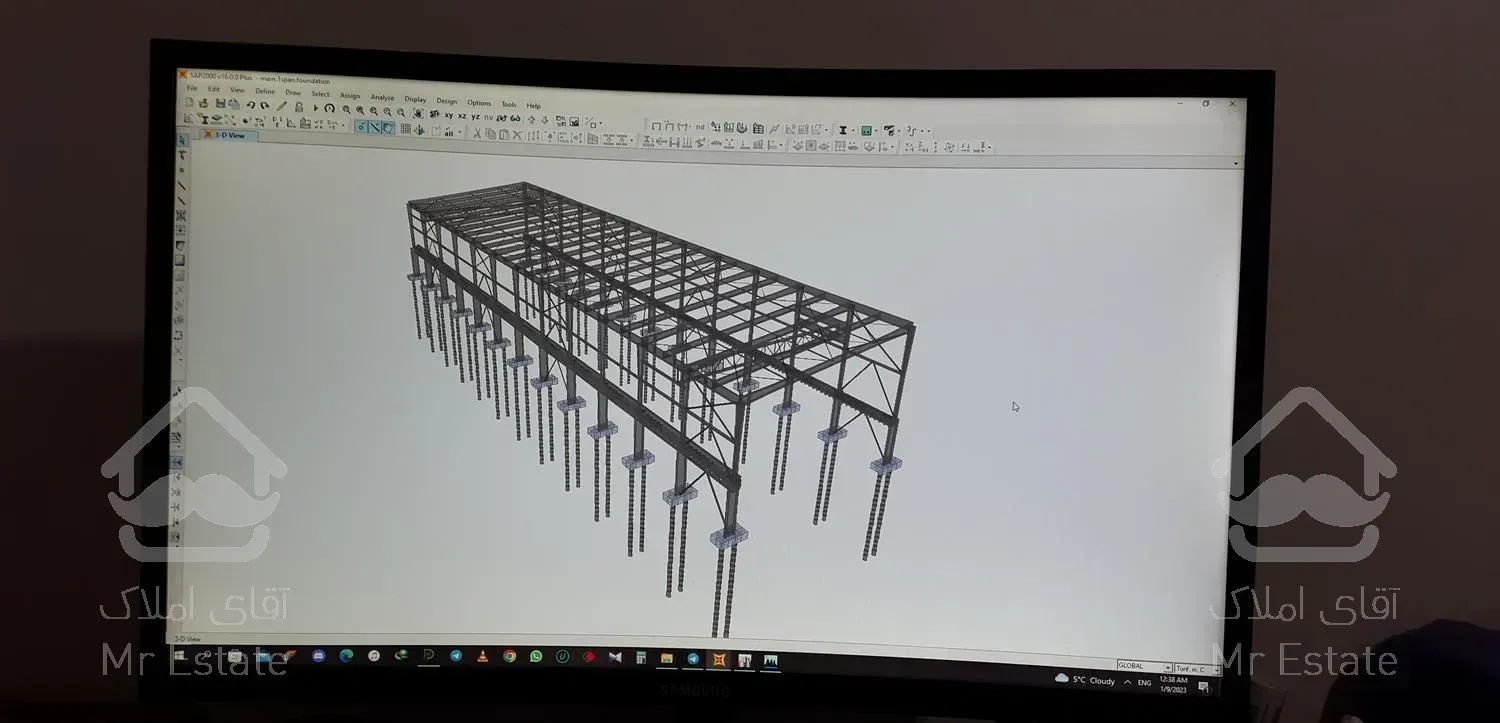Switch to the XZ plane view

[462, 116]
